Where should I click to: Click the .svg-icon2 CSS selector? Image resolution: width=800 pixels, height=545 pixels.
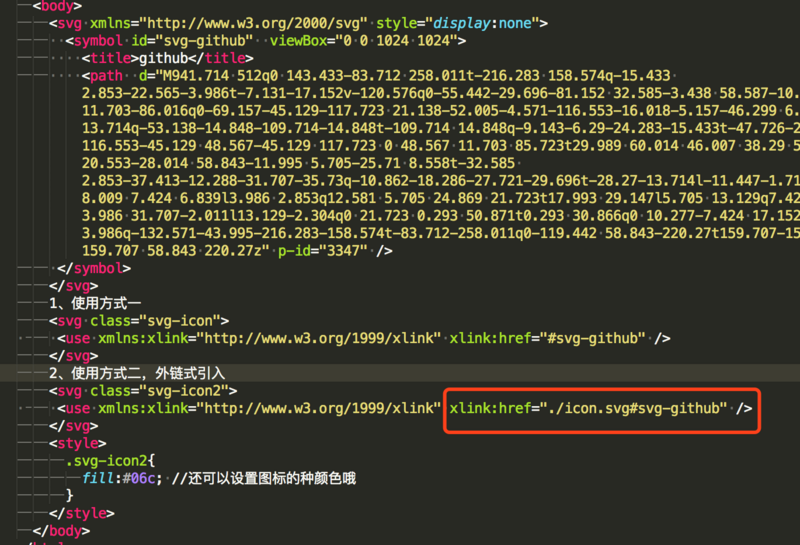[106, 460]
